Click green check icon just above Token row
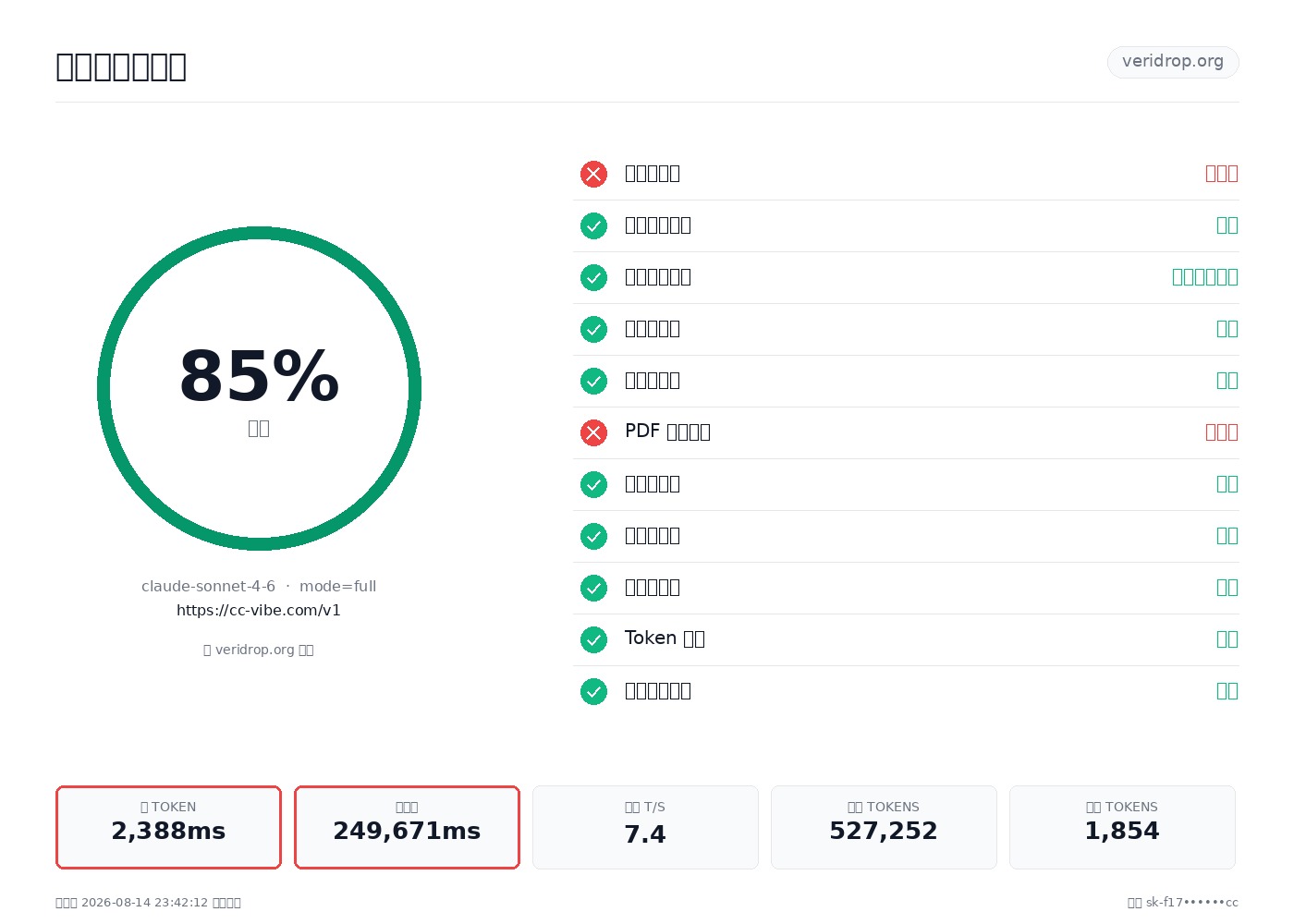This screenshot has width=1294, height=924. [x=593, y=588]
